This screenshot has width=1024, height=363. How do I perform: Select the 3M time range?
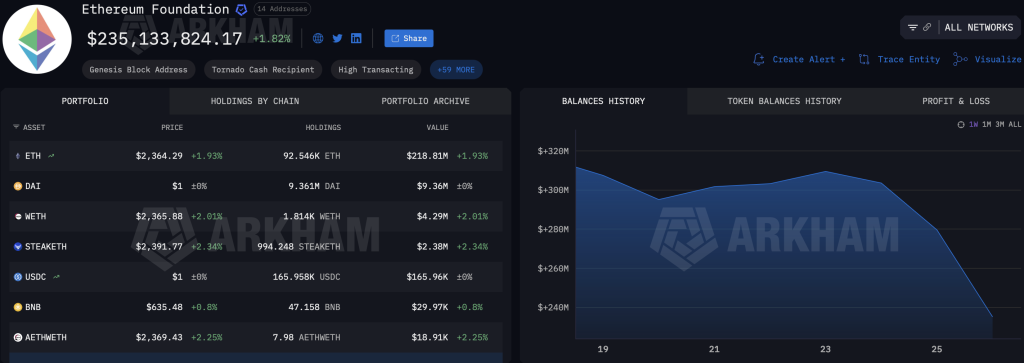pyautogui.click(x=1000, y=125)
